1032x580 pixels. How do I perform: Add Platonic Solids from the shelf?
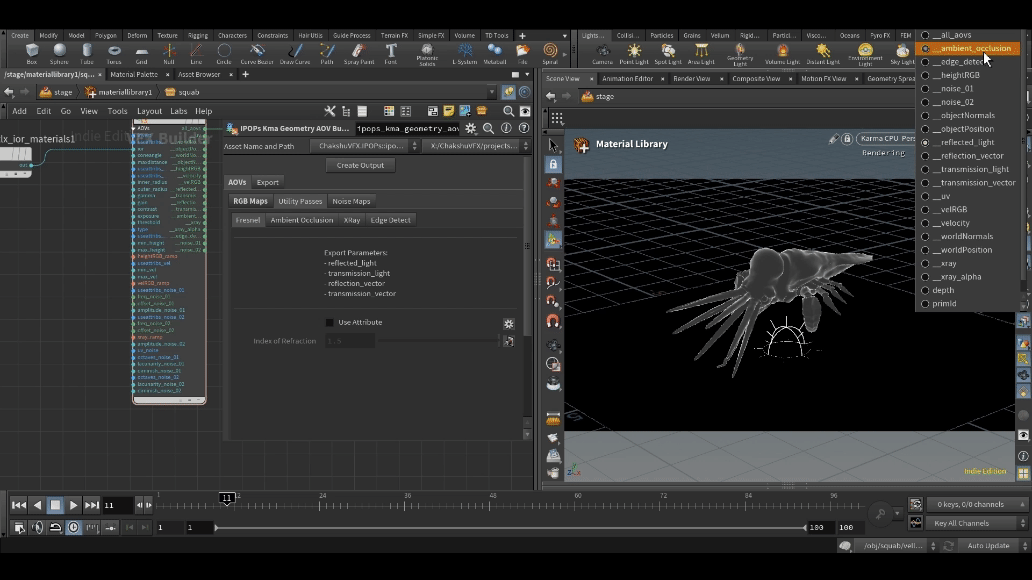pyautogui.click(x=427, y=54)
